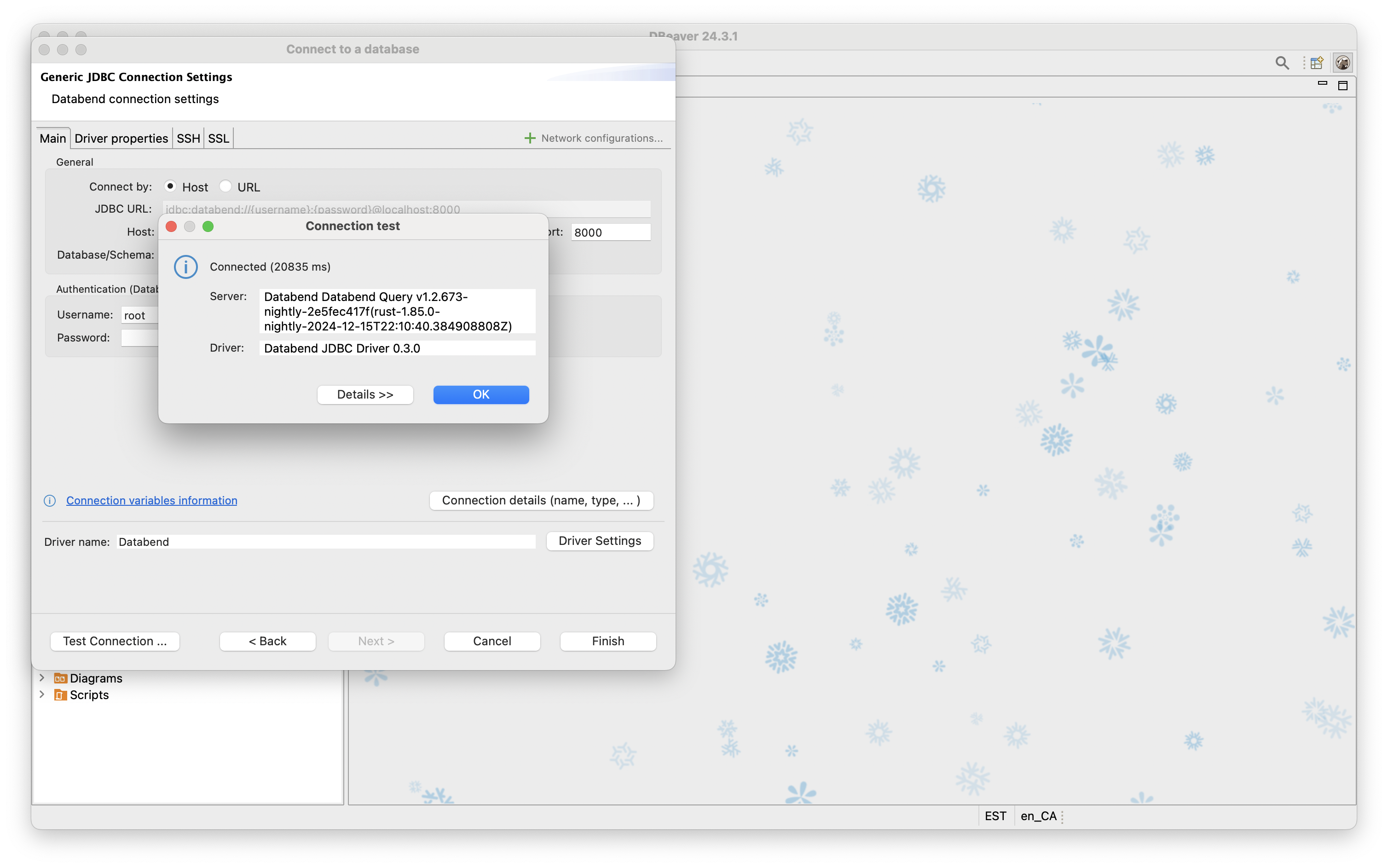Expand Details in Connection test dialog
The image size is (1388, 868).
point(365,395)
